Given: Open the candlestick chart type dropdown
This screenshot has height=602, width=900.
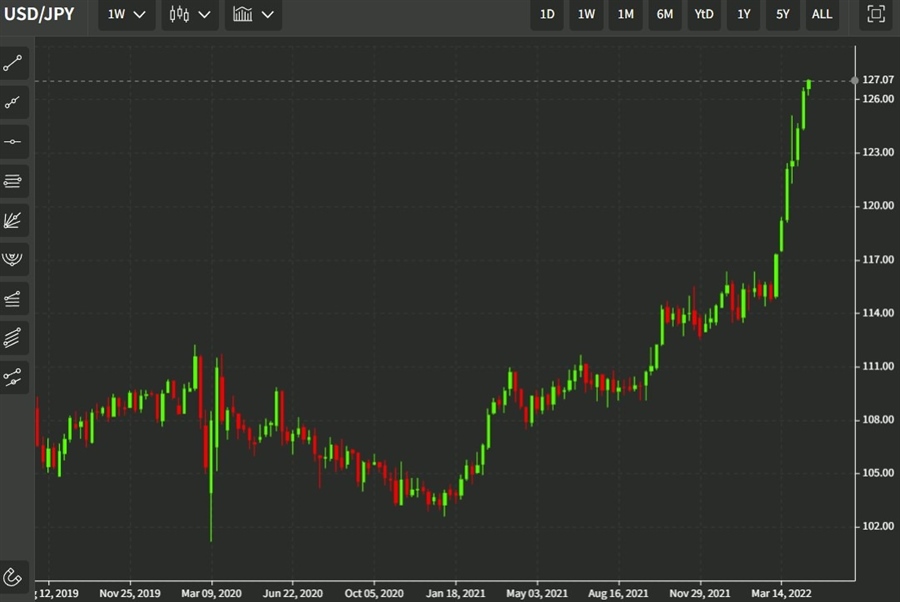Looking at the screenshot, I should pyautogui.click(x=190, y=14).
